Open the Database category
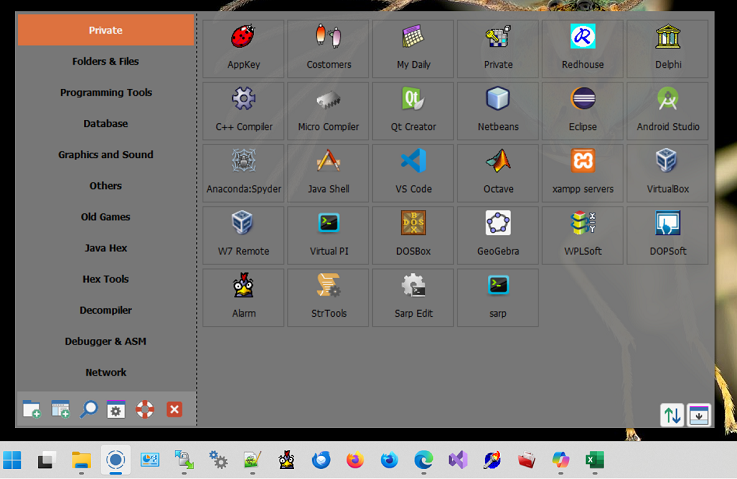 106,123
